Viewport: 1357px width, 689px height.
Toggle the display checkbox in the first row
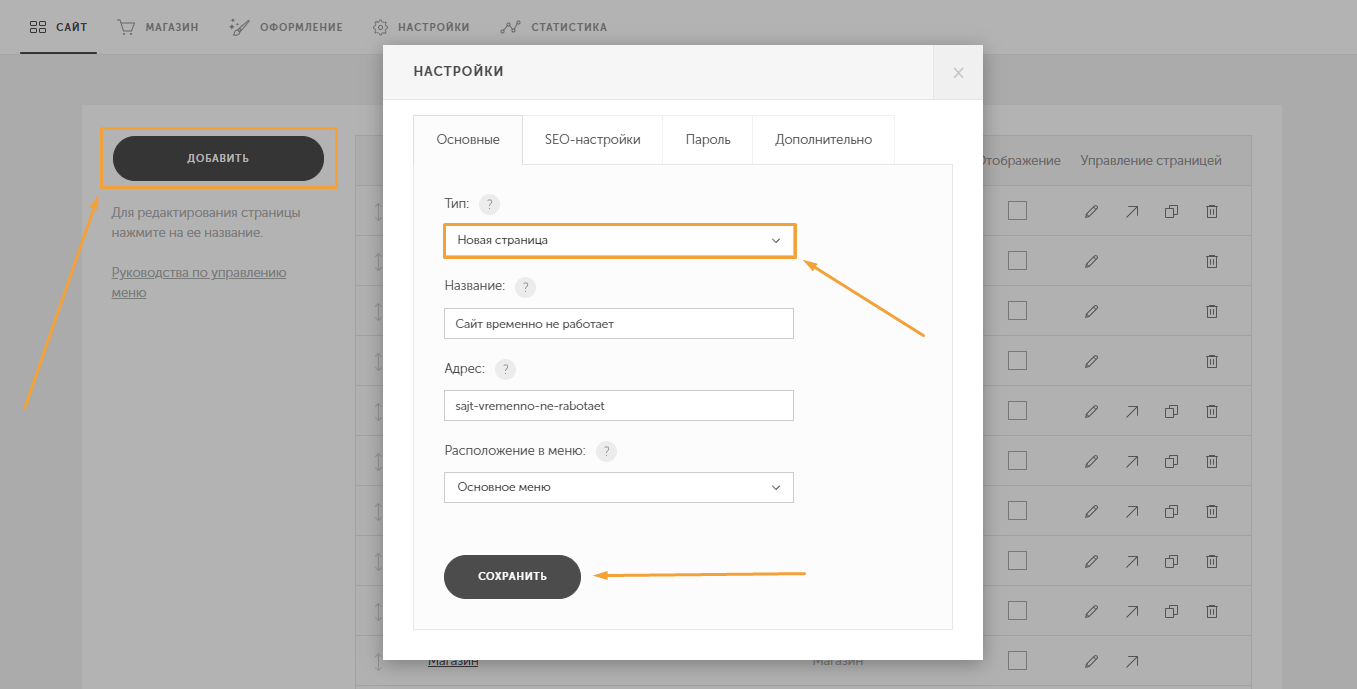tap(1017, 211)
